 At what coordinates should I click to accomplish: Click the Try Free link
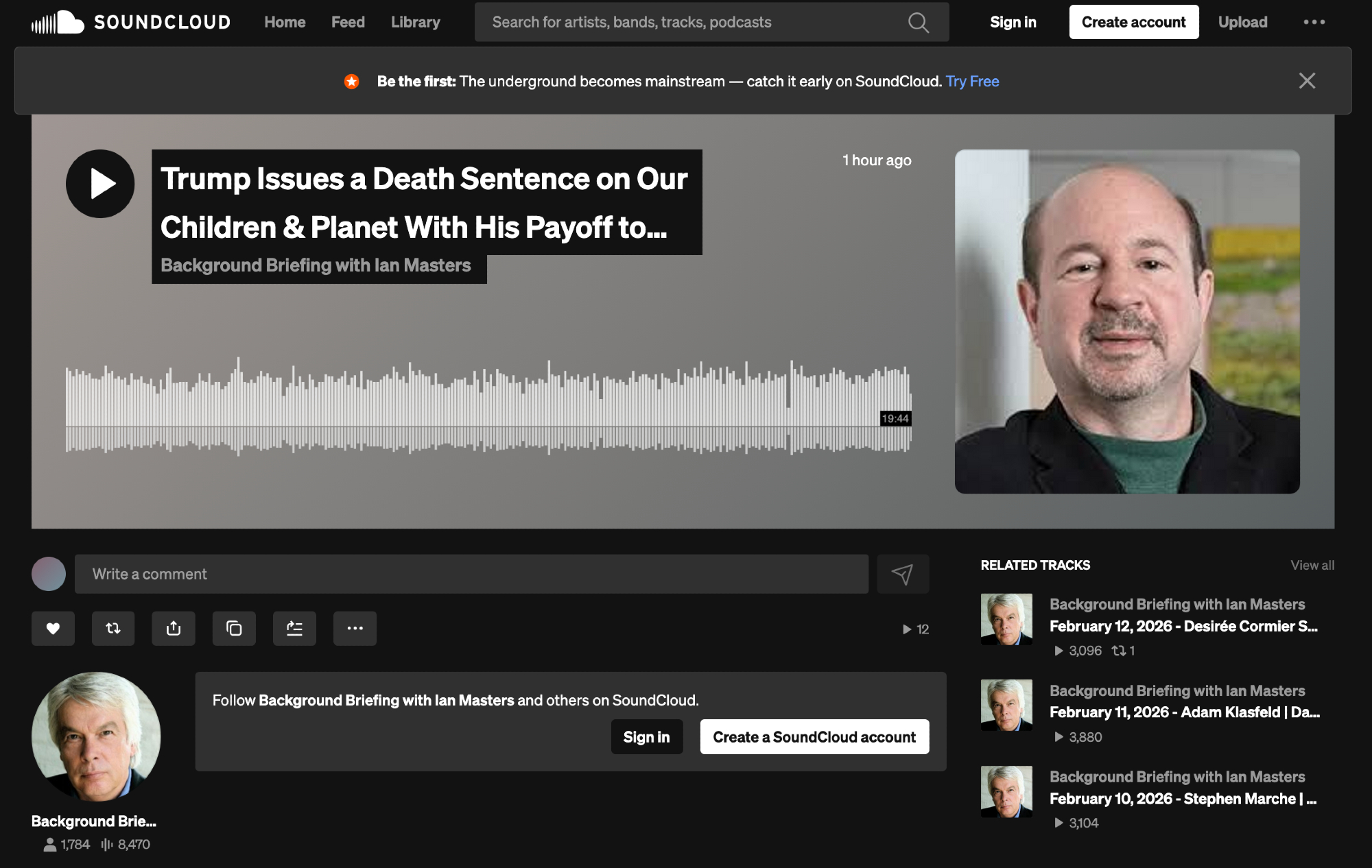tap(972, 82)
